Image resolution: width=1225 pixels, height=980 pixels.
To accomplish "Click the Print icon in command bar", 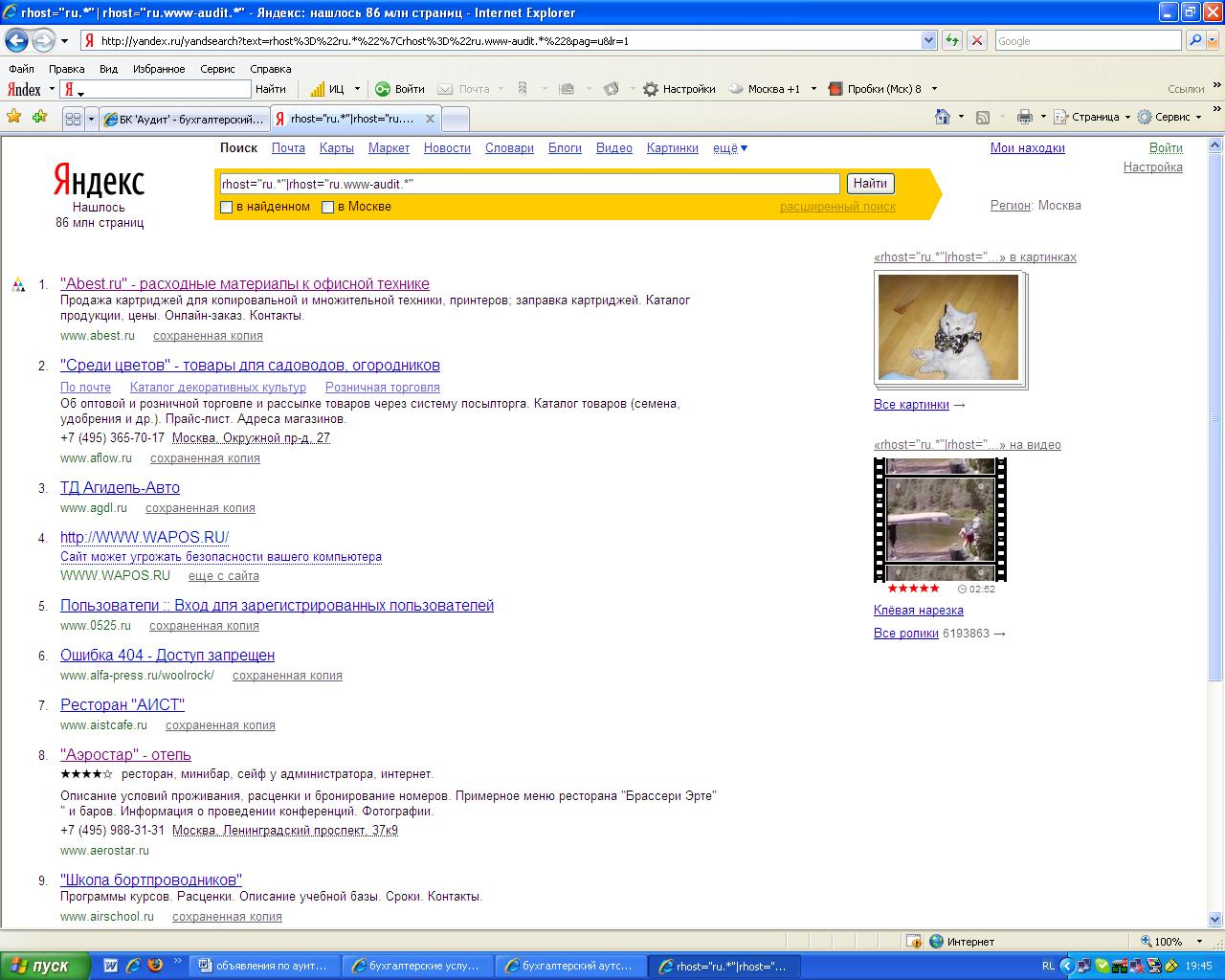I will tap(1025, 117).
